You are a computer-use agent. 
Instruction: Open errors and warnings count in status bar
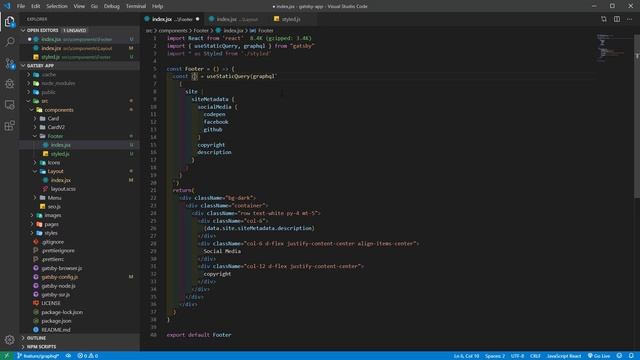click(88, 356)
